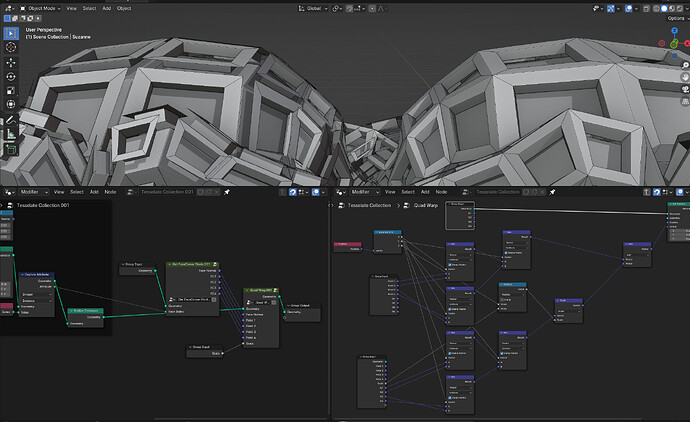Click the Quad Warp.001 node header
690x422 pixels.
pyautogui.click(x=261, y=290)
